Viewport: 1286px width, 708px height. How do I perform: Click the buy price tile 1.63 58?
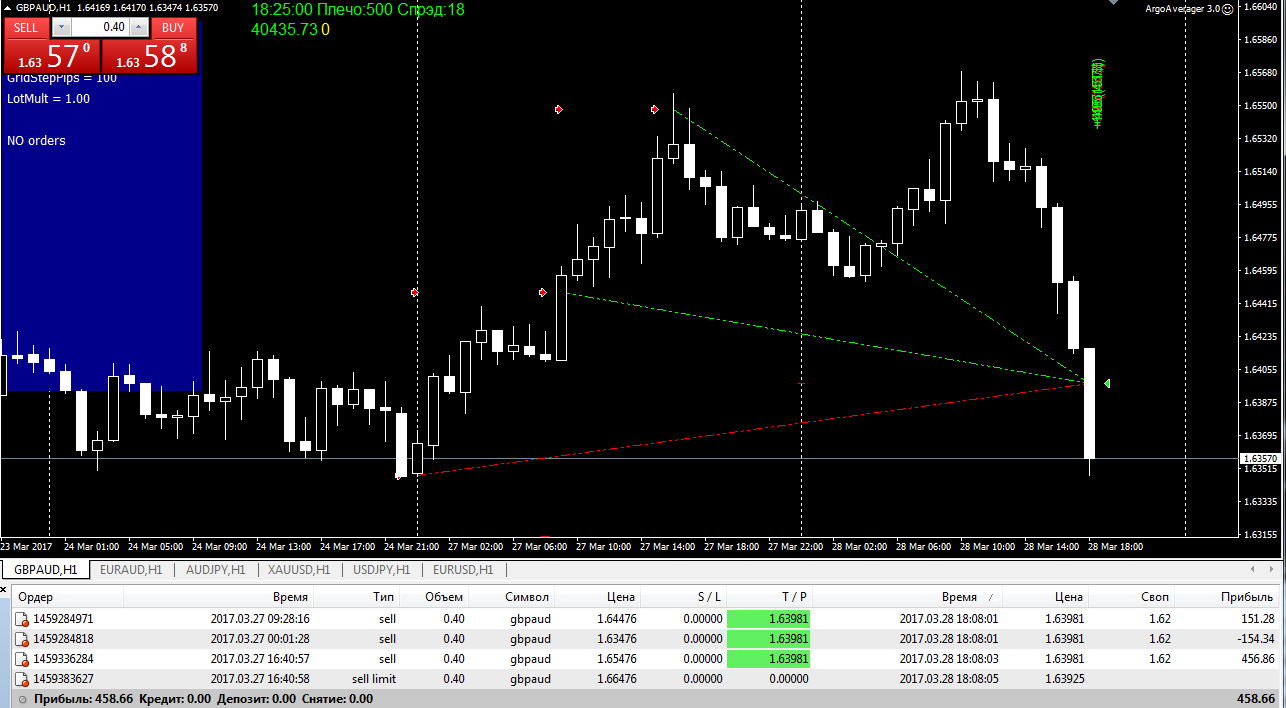click(x=150, y=56)
